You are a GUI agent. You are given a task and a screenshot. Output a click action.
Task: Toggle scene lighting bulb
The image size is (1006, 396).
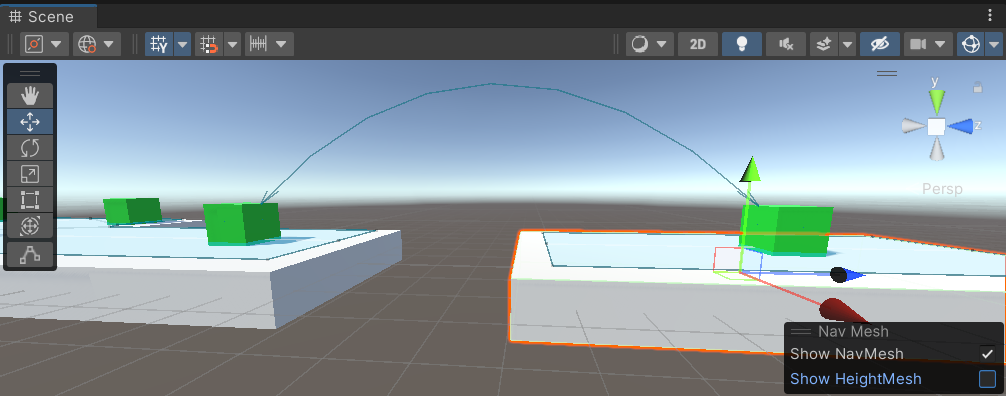pyautogui.click(x=742, y=44)
